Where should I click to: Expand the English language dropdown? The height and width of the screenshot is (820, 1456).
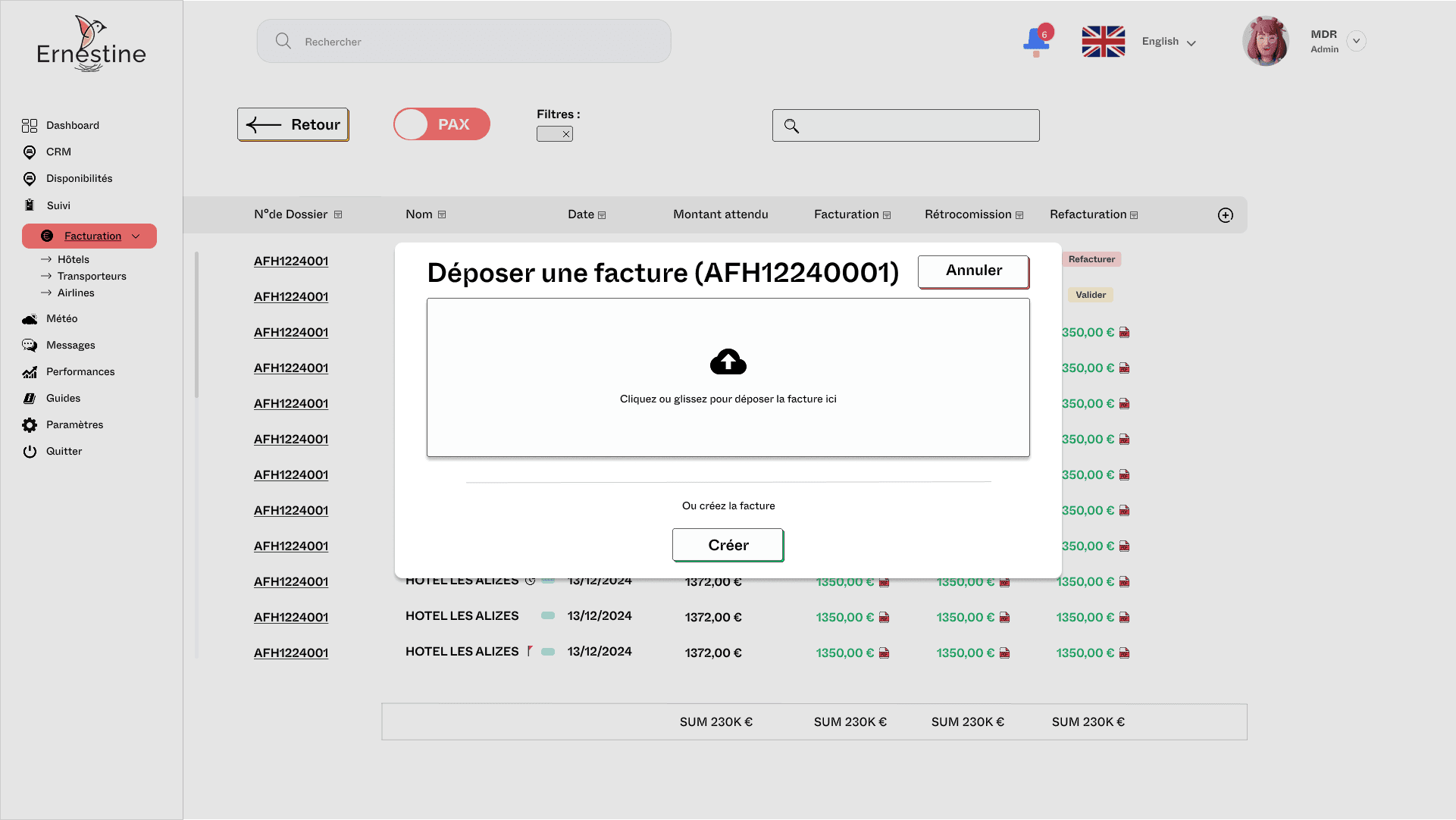pyautogui.click(x=1191, y=43)
